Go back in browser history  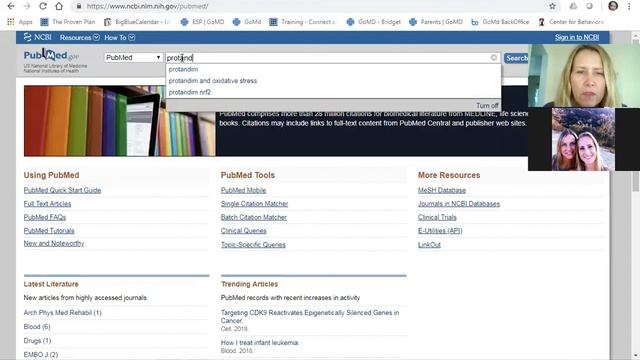pyautogui.click(x=11, y=6)
